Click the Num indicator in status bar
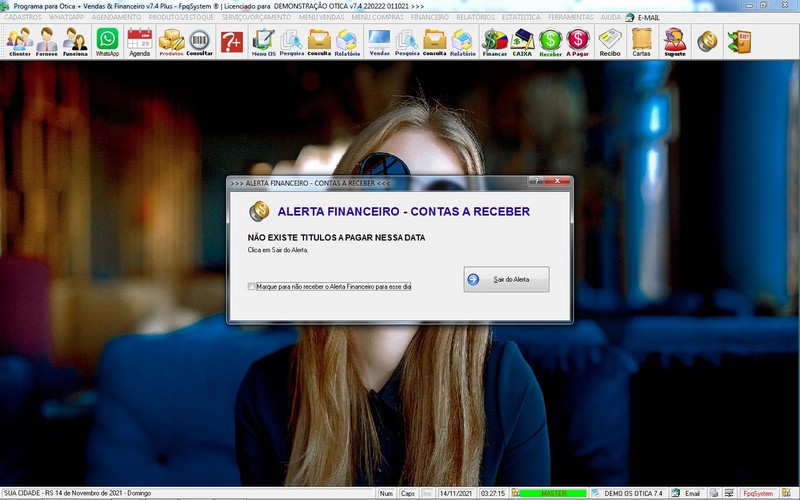800x500 pixels. (x=386, y=493)
